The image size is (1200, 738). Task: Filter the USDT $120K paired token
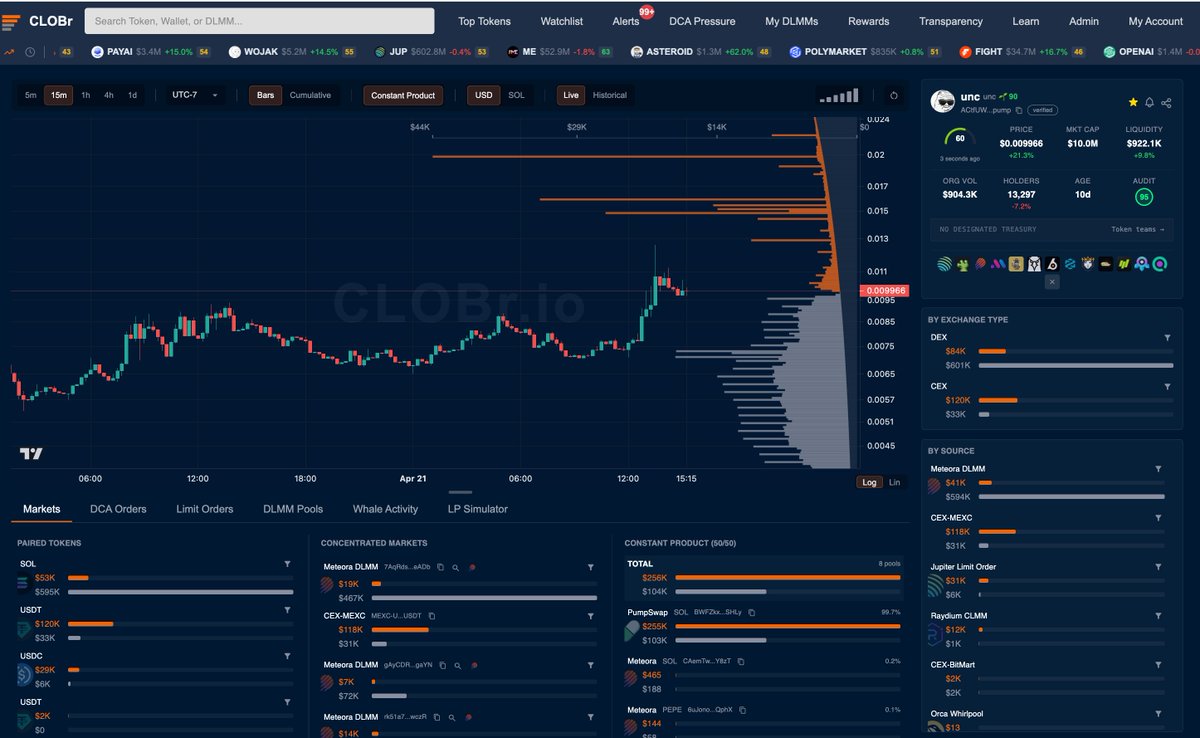click(287, 610)
